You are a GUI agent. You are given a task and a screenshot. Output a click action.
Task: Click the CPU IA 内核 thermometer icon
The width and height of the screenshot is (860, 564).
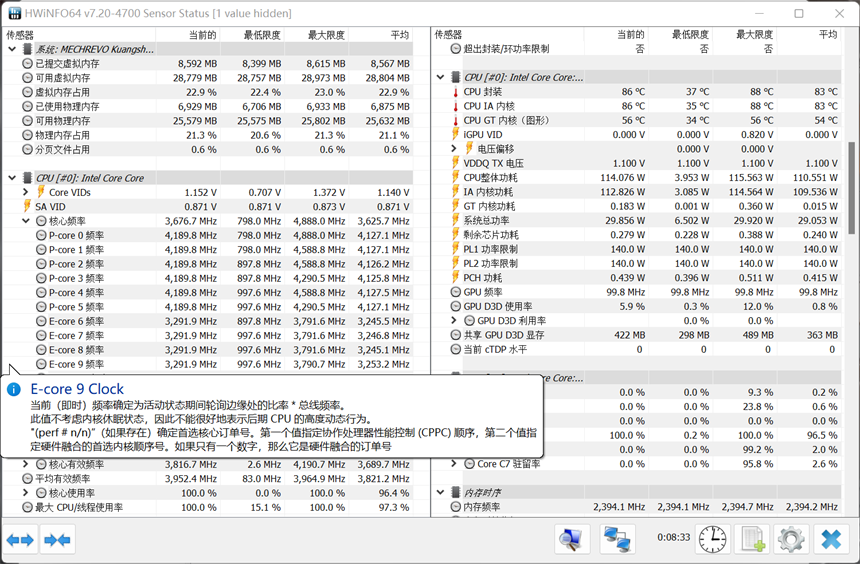[x=455, y=106]
